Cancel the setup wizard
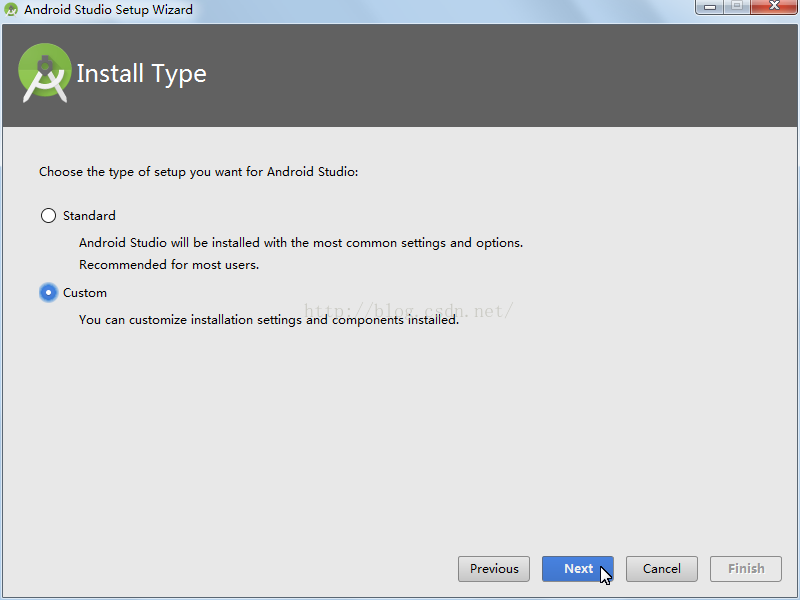Screen dimensions: 800x600 pyautogui.click(x=662, y=569)
